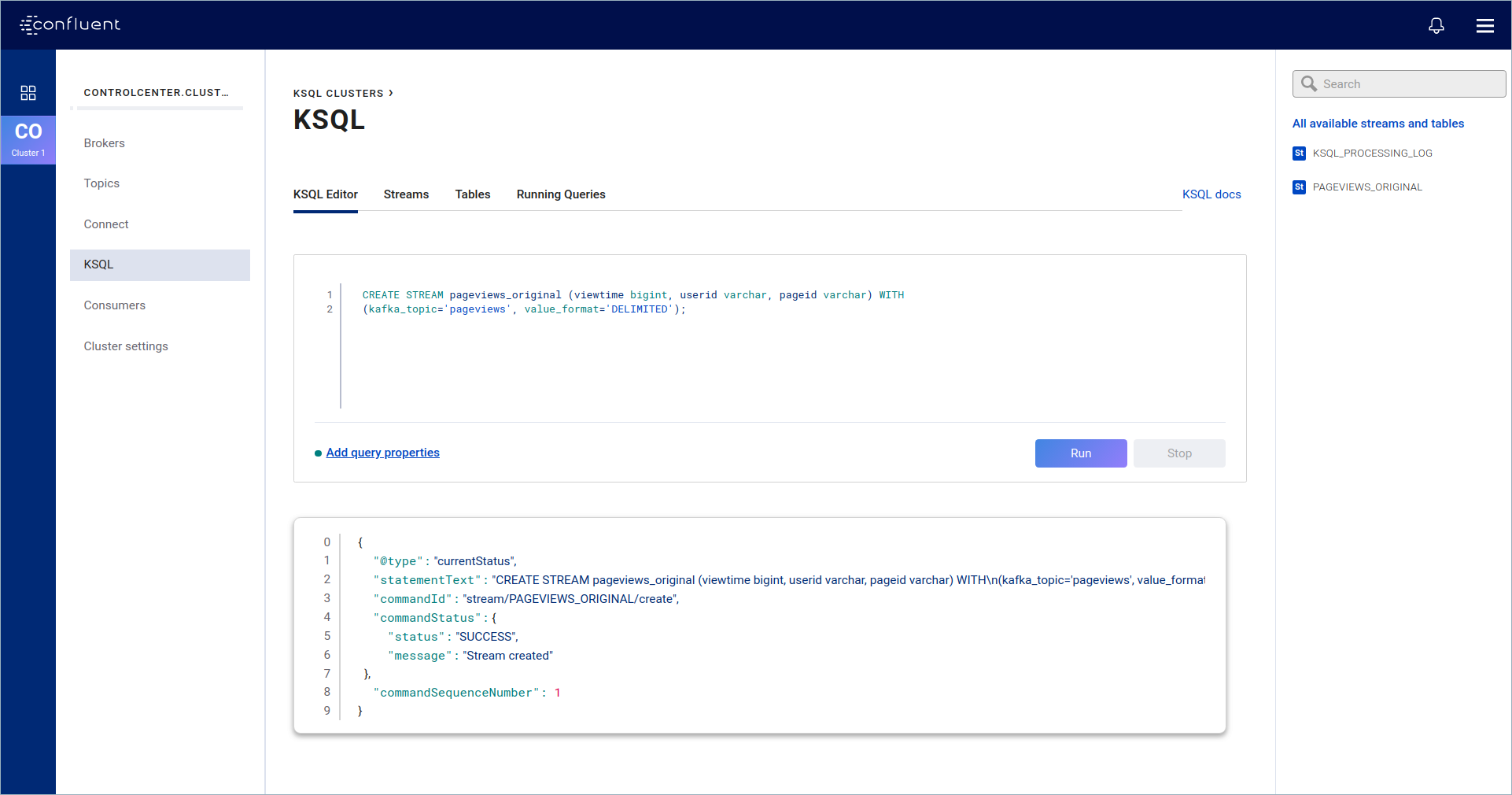
Task: Go to Topics in the sidebar
Action: (102, 183)
